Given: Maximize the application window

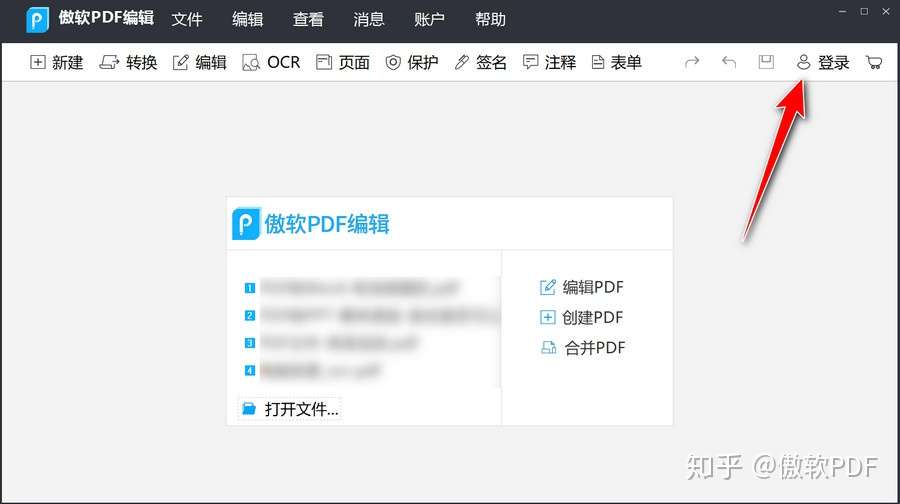Looking at the screenshot, I should tap(864, 11).
